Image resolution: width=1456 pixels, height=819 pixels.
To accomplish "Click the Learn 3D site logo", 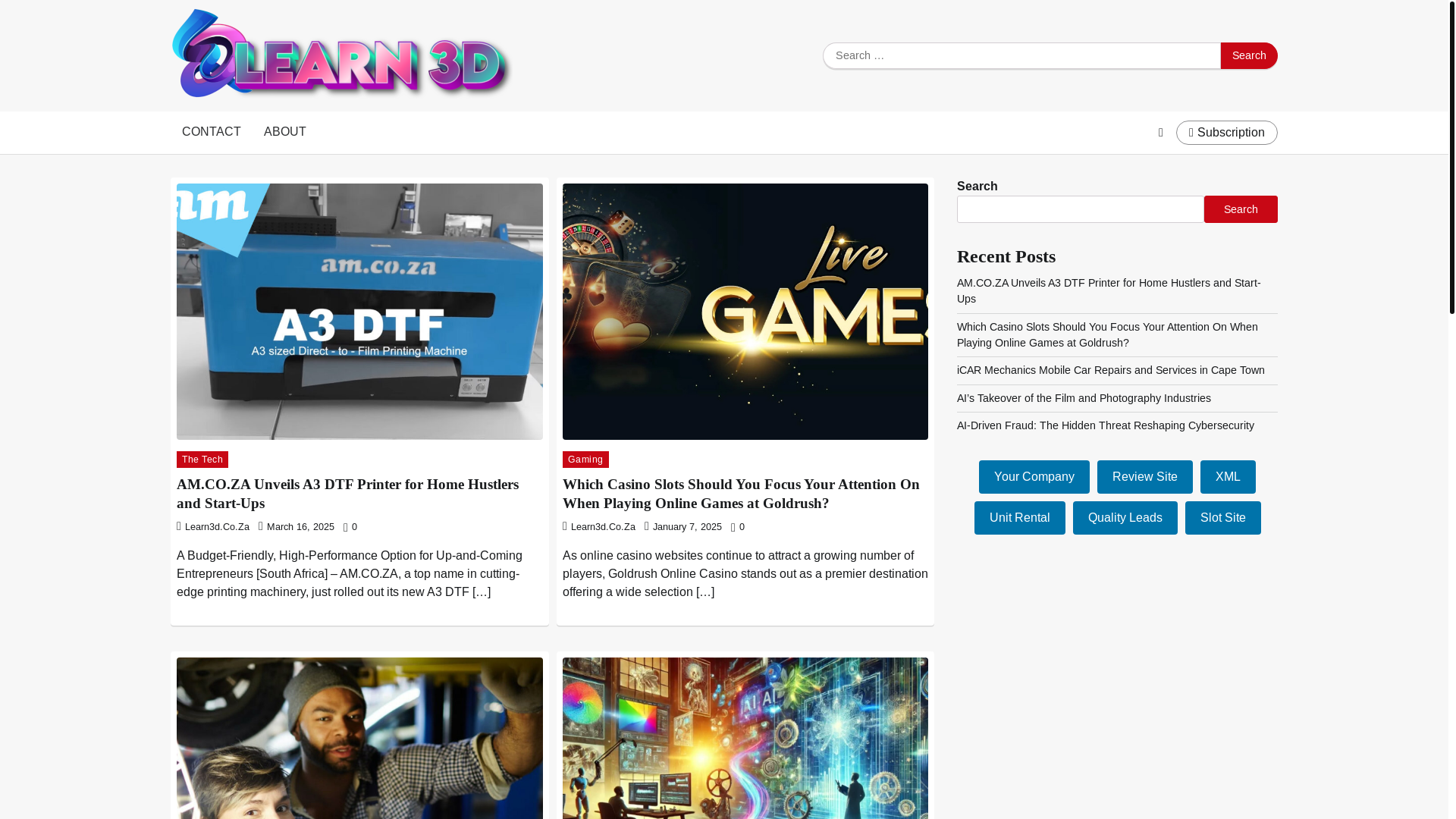I will [x=341, y=53].
